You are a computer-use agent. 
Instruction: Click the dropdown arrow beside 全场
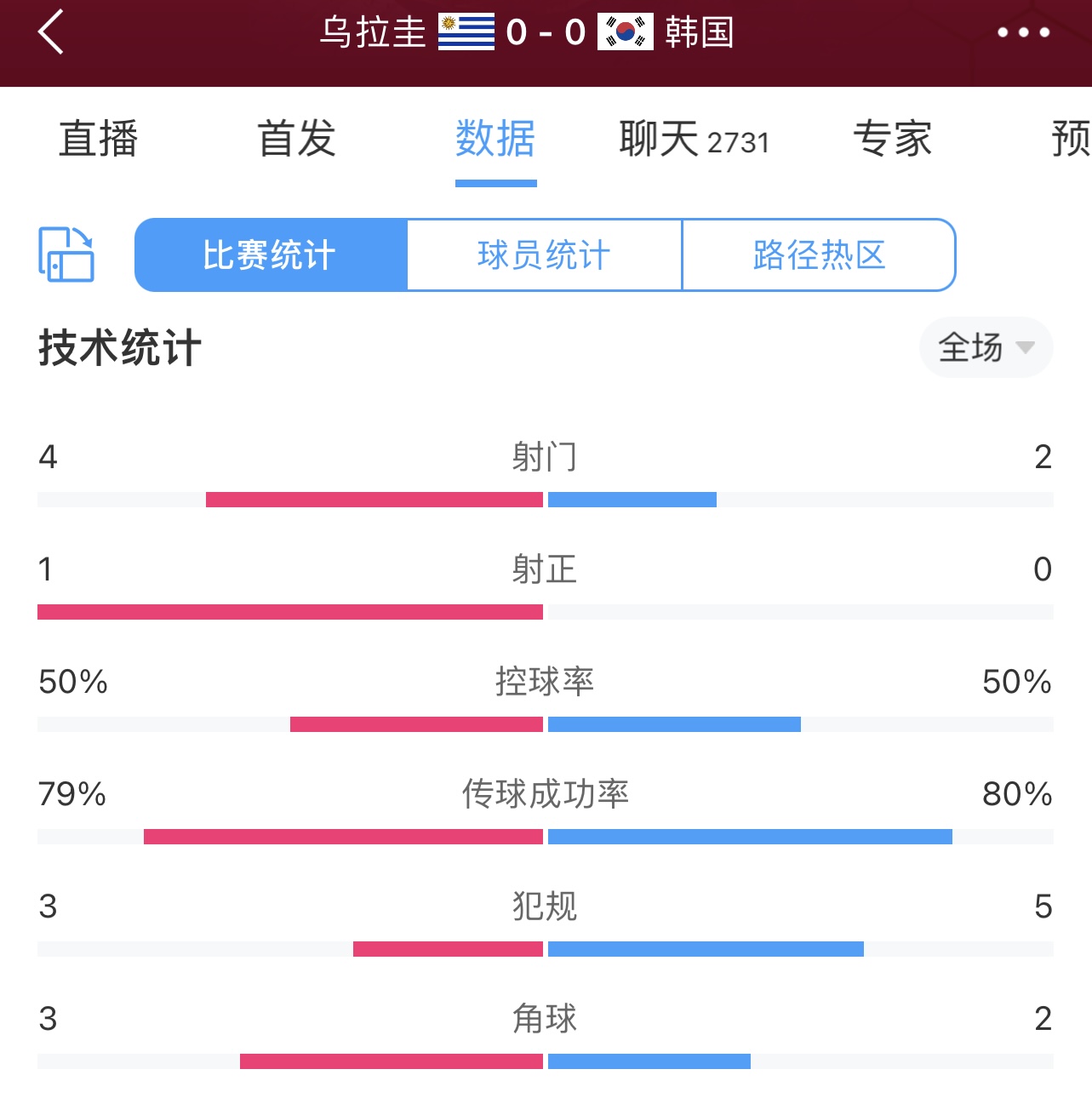(1026, 347)
